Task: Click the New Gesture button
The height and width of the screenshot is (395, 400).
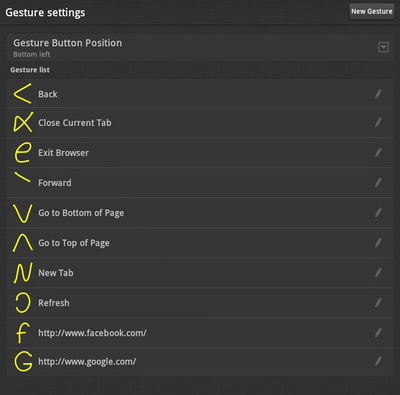Action: (x=372, y=11)
